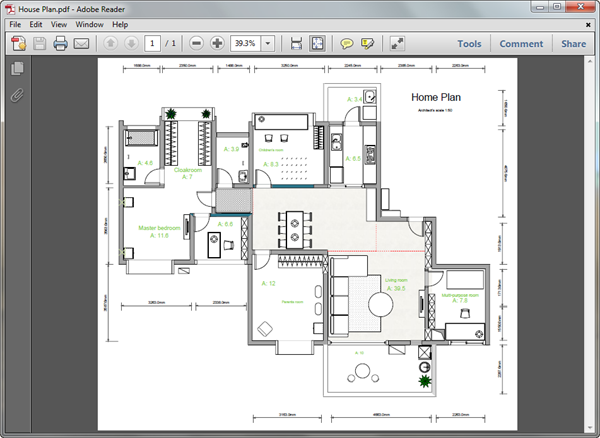Screen dimensions: 600x438
Task: Zoom in with the plus button
Action: (216, 44)
